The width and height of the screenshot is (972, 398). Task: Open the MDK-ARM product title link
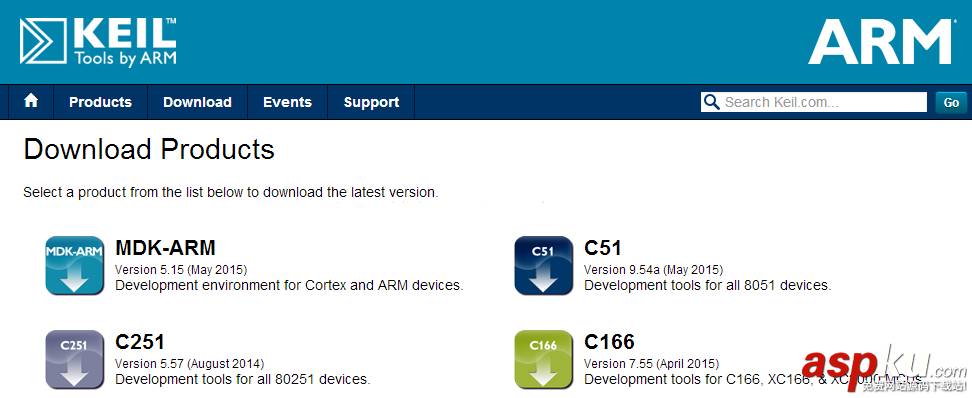[x=166, y=248]
